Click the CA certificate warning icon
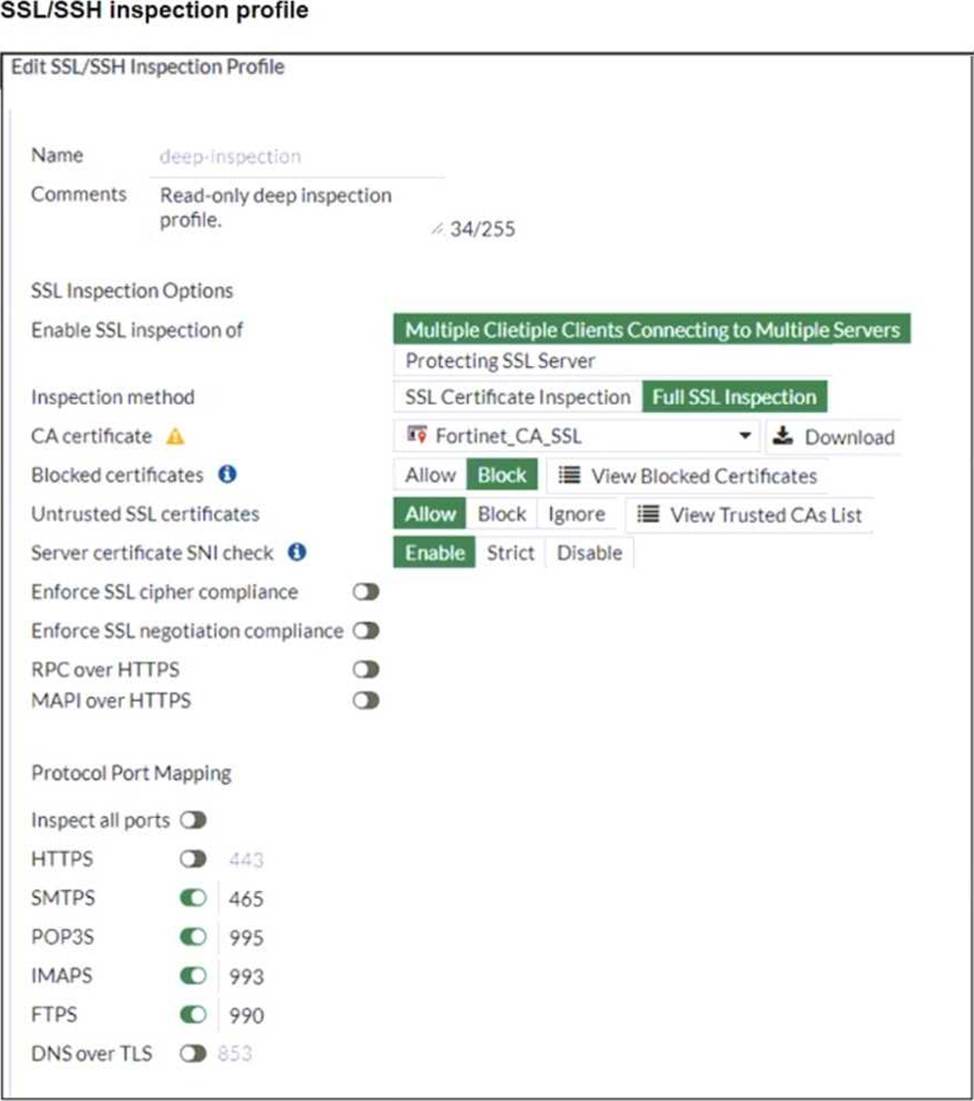This screenshot has height=1101, width=974. point(175,437)
